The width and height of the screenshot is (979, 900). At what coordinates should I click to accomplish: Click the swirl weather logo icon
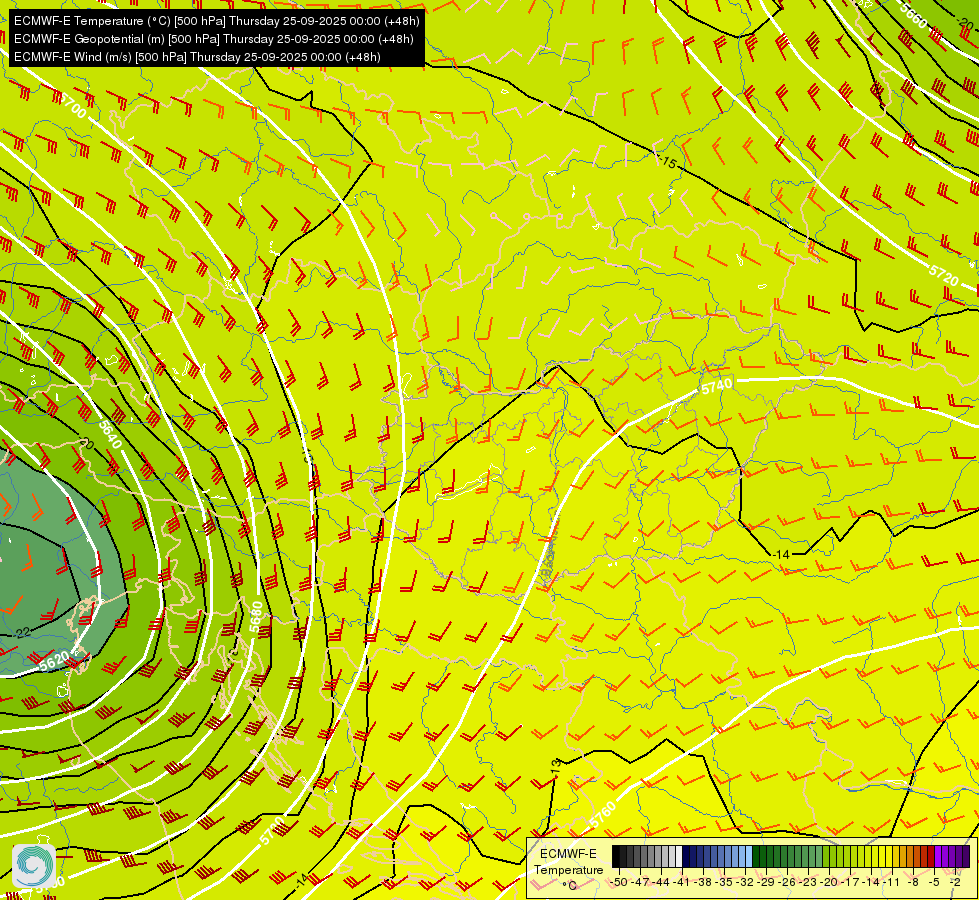(x=34, y=866)
